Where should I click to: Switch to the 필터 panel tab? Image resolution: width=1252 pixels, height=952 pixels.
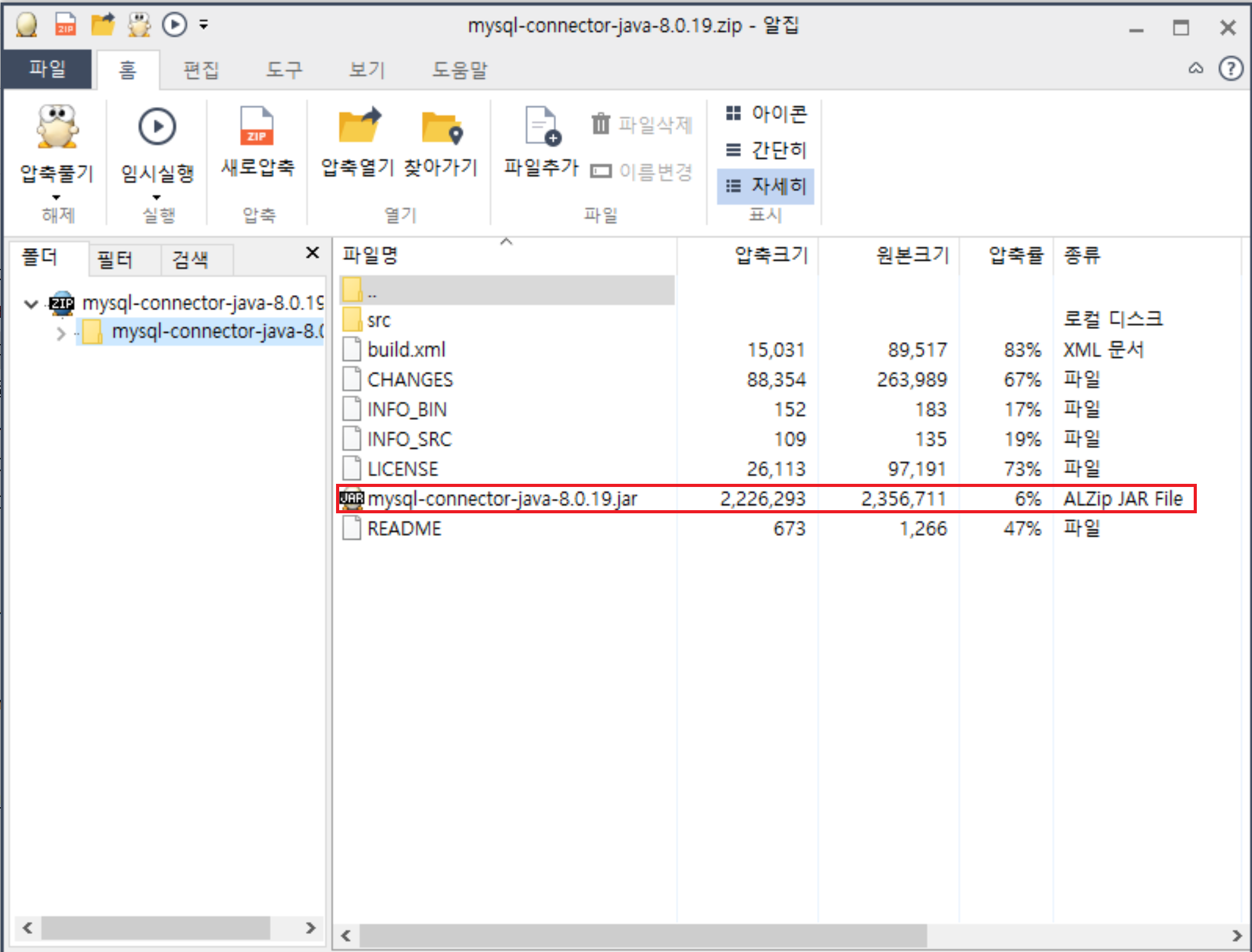115,259
